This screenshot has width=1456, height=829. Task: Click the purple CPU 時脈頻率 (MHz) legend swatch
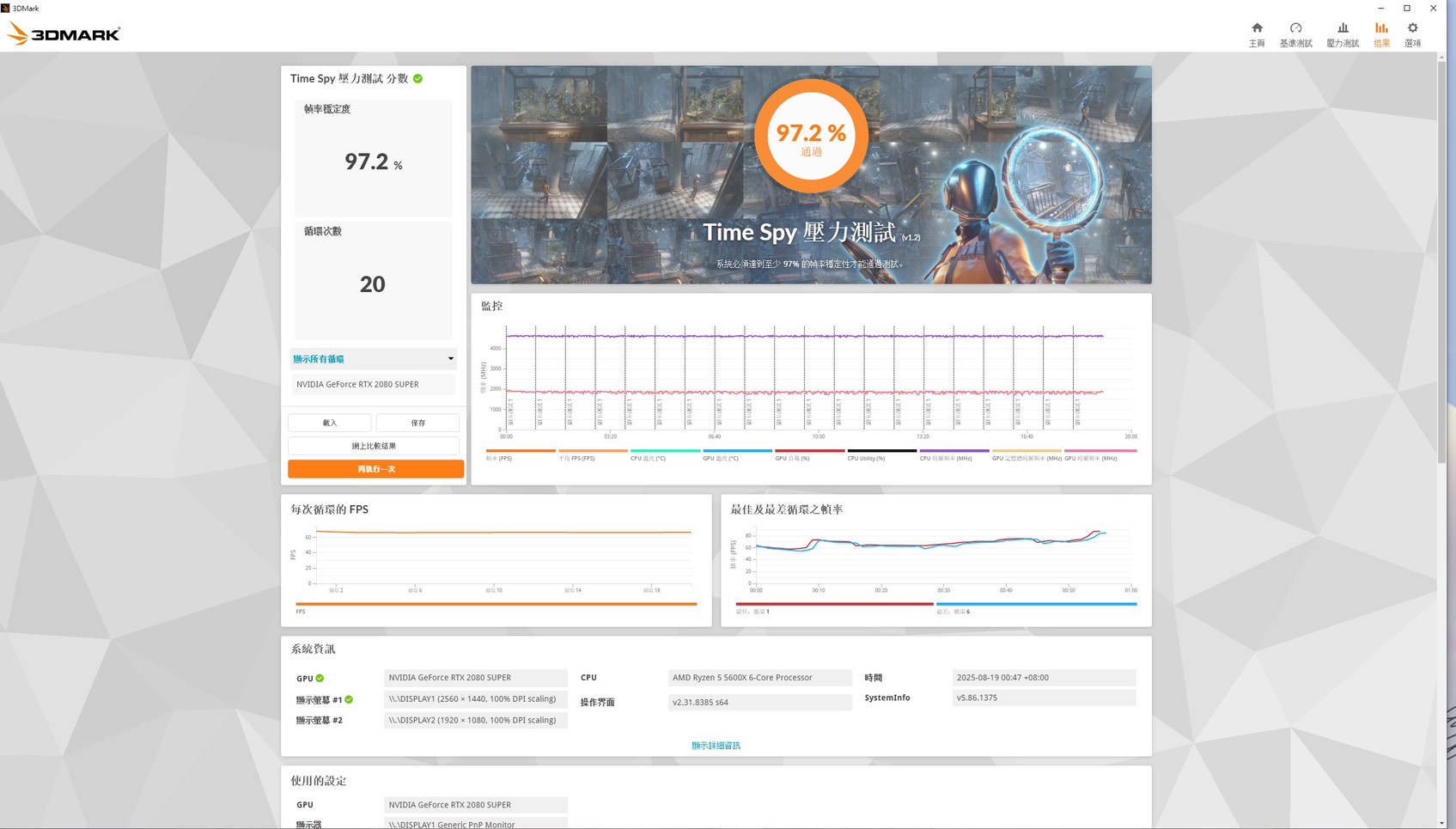click(954, 450)
